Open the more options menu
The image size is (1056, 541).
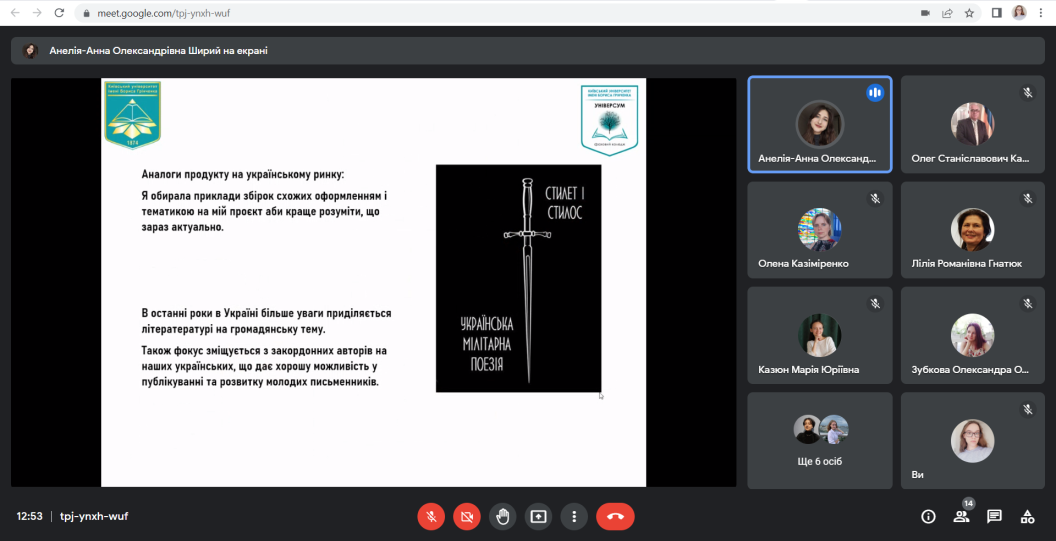point(574,517)
